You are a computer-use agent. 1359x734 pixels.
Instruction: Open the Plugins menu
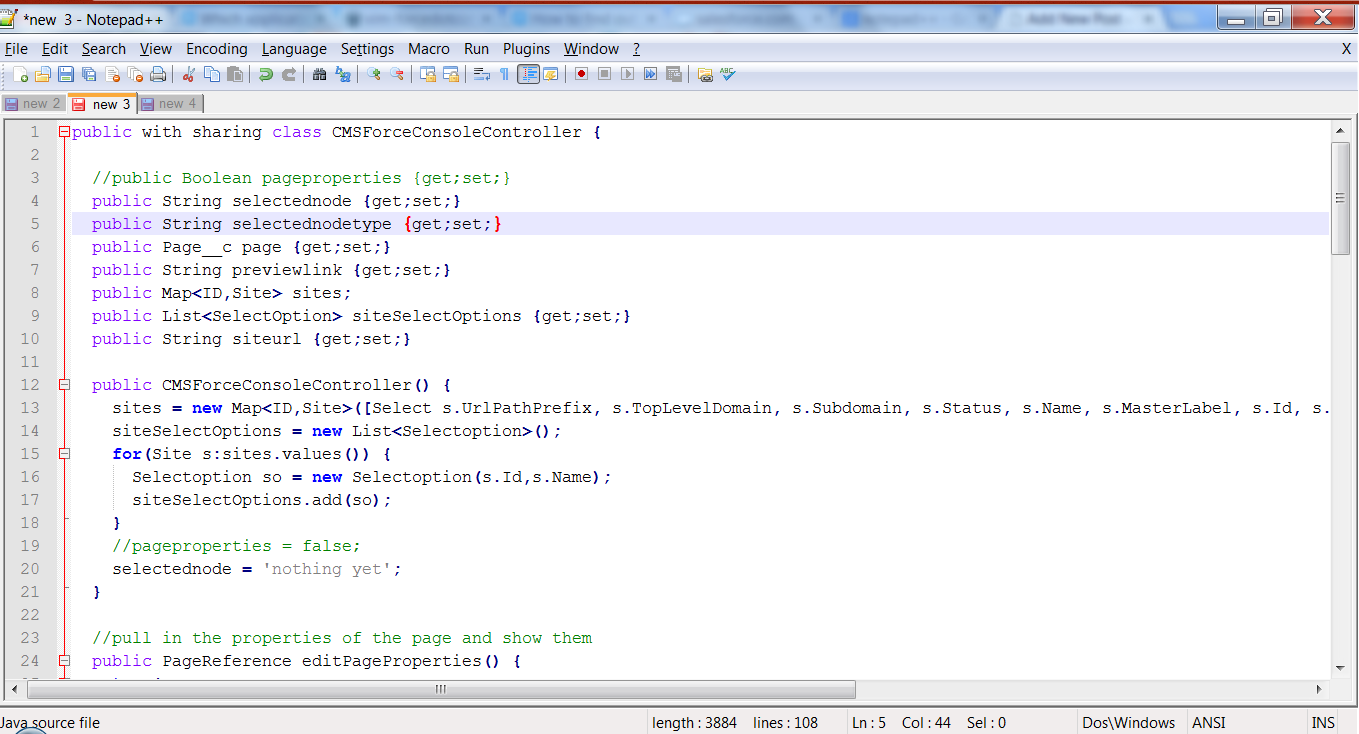click(527, 49)
